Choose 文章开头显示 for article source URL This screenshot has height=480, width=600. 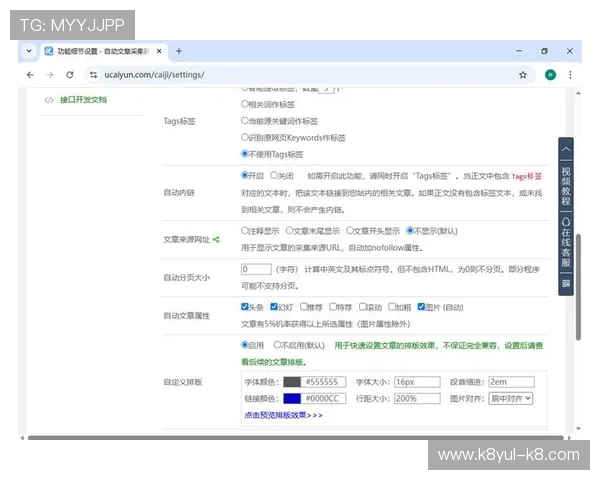pos(350,230)
